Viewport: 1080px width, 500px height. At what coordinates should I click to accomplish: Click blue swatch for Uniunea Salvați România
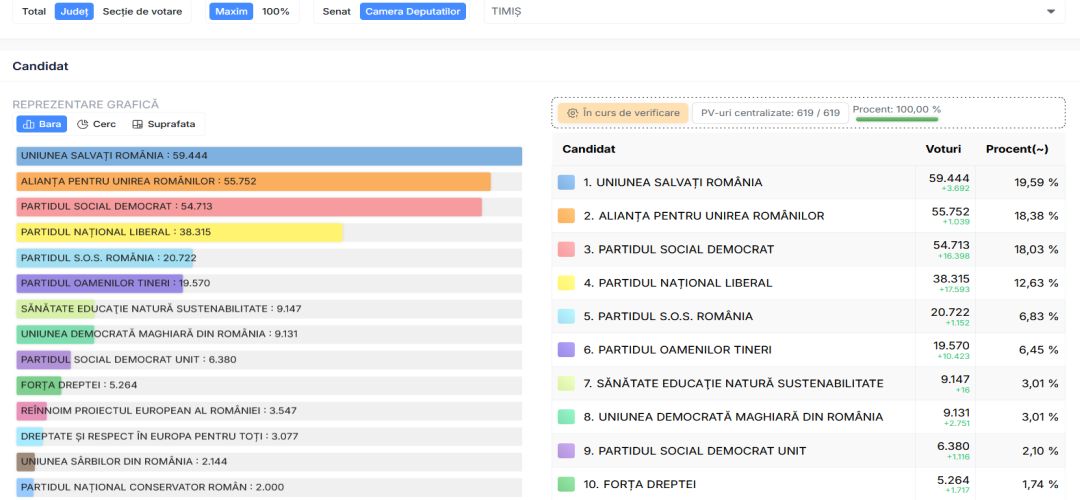point(566,183)
